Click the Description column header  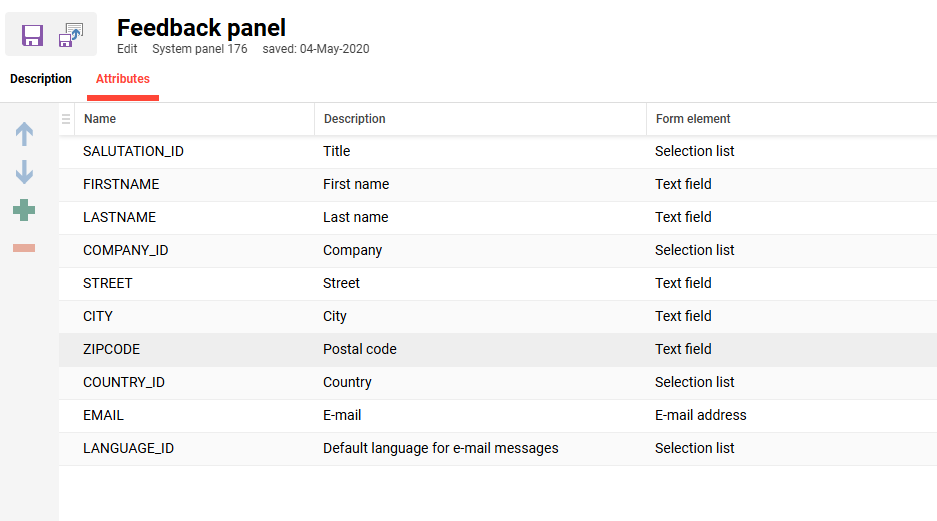(x=355, y=118)
